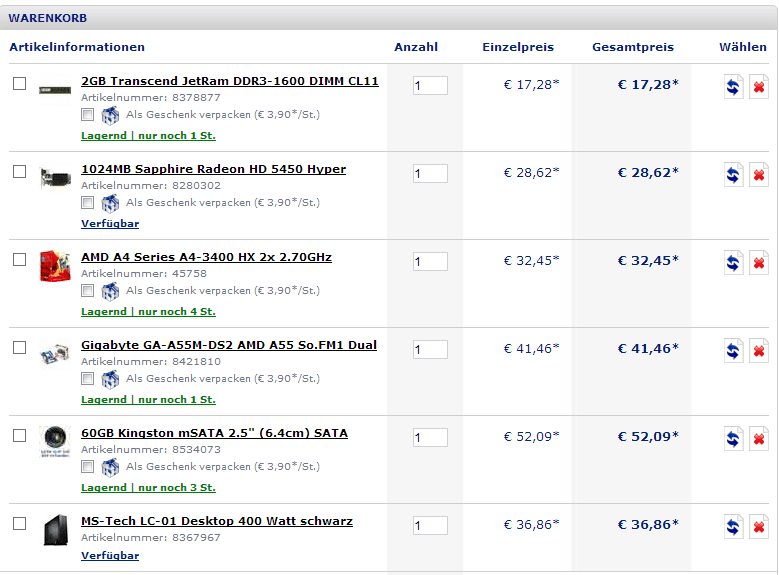Focus quantity field for Transcend JetRam
Screen dimensions: 779x575
pyautogui.click(x=430, y=85)
